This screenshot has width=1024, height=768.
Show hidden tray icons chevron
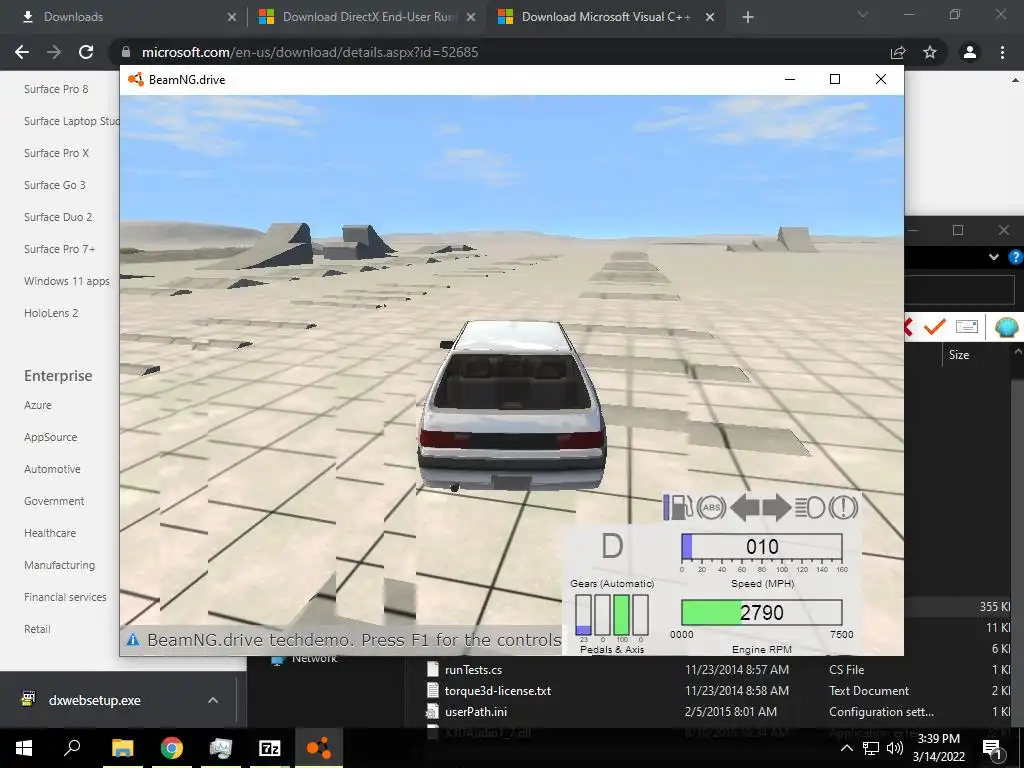(846, 748)
